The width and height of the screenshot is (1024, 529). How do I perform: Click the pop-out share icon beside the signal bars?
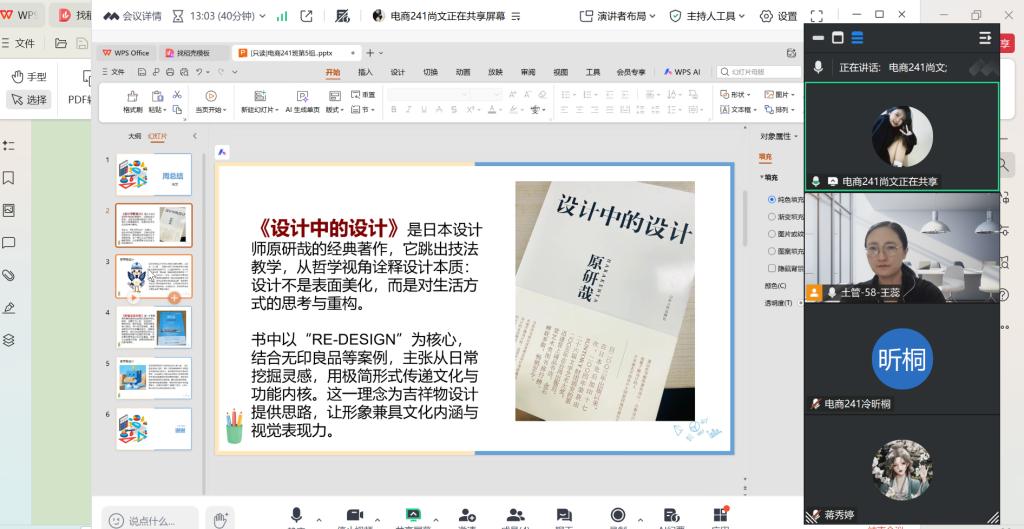tap(306, 16)
